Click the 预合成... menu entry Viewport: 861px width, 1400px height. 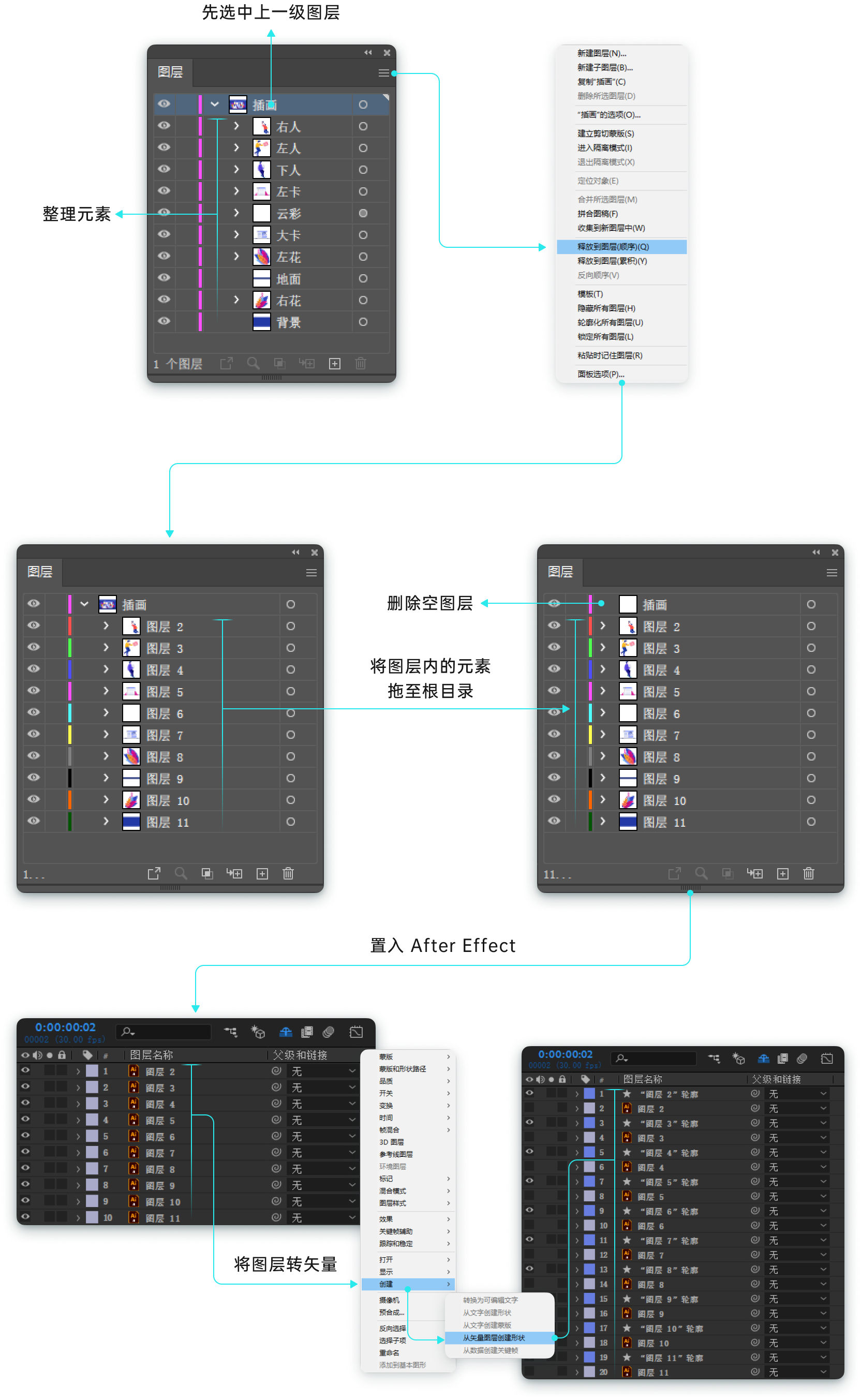[x=391, y=1313]
